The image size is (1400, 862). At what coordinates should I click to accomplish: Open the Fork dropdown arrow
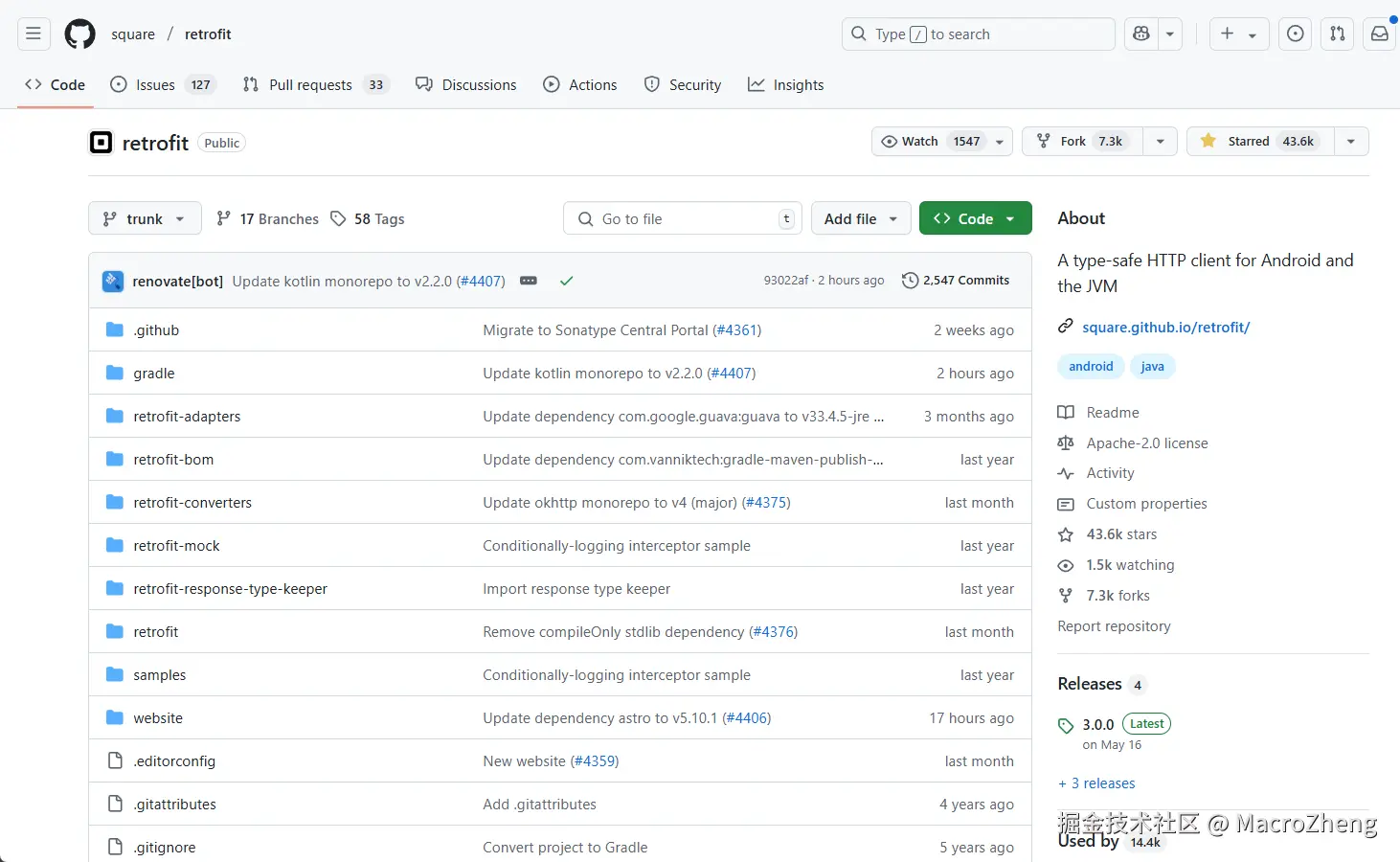coord(1161,142)
